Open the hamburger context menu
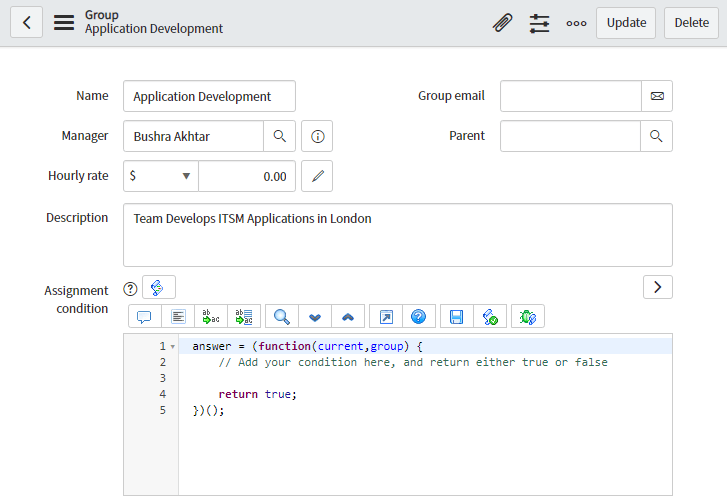This screenshot has height=503, width=727. [x=64, y=22]
